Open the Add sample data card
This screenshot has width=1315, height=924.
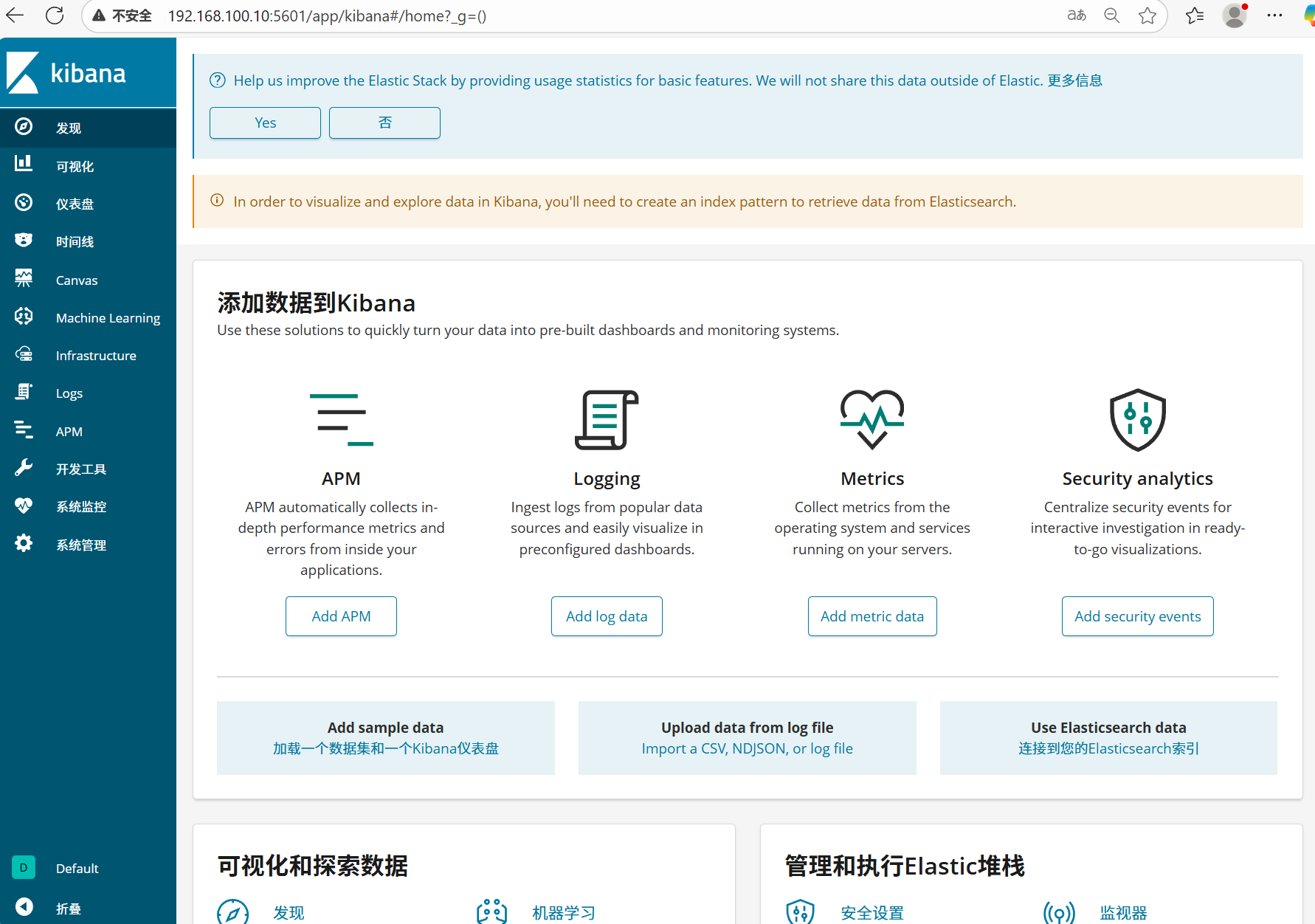click(386, 738)
